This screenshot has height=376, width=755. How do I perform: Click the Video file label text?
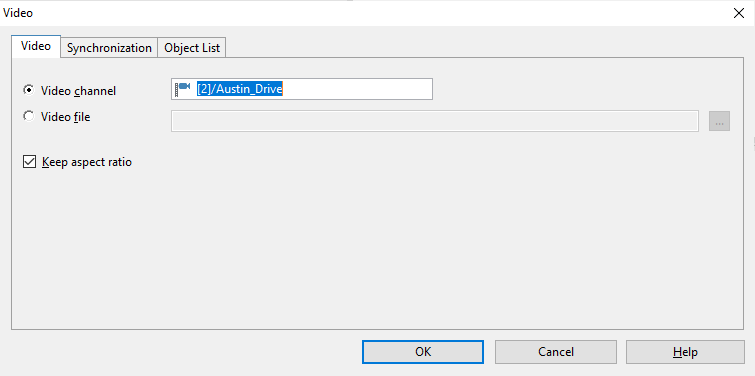tap(65, 117)
